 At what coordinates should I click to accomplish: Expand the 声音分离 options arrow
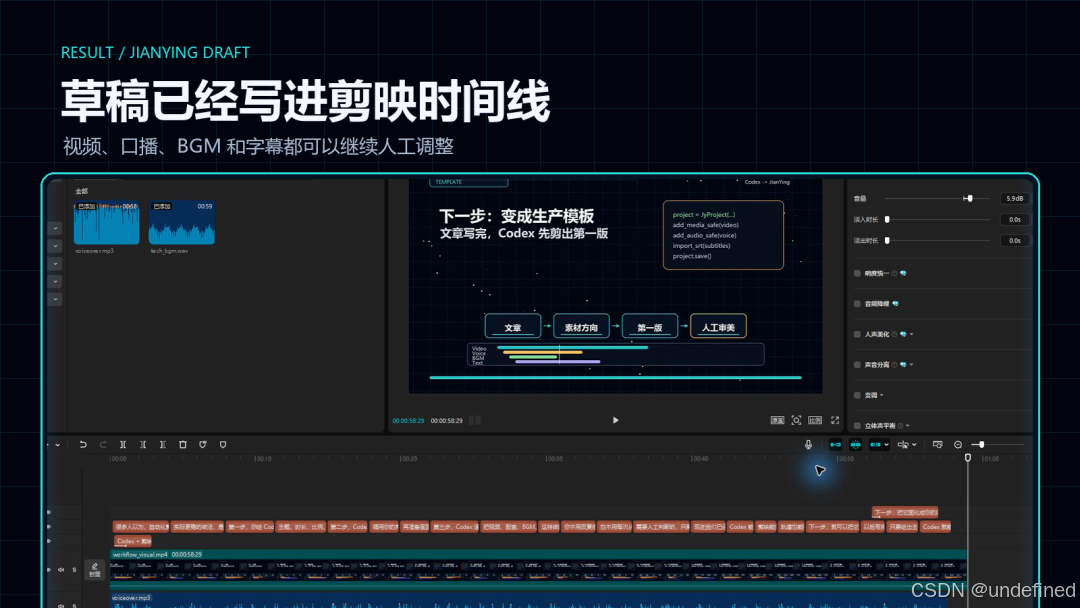911,365
